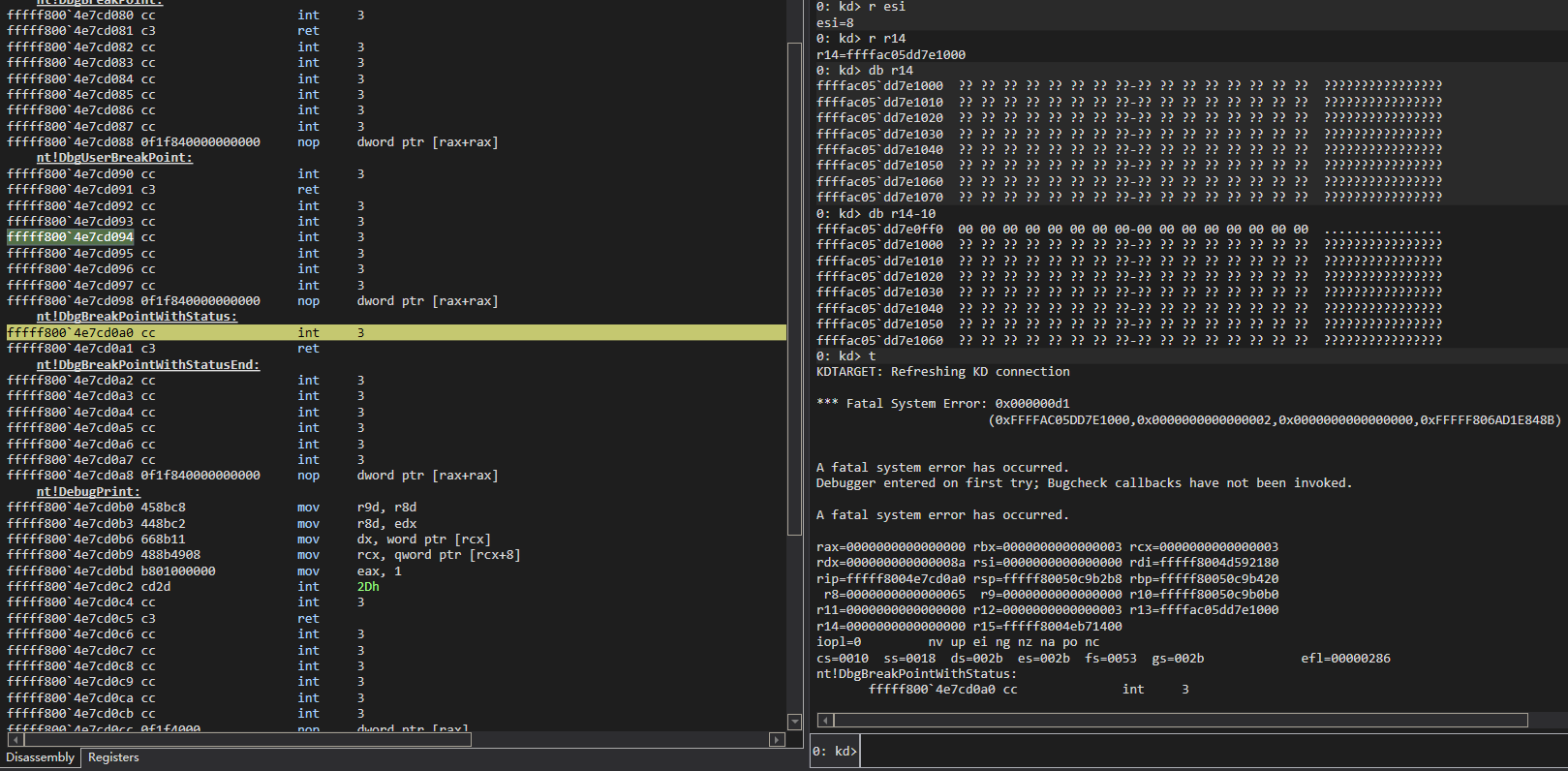Click the memory row ffffac05`dd7e0ff0
This screenshot has height=771, width=1568.
click(x=1129, y=230)
